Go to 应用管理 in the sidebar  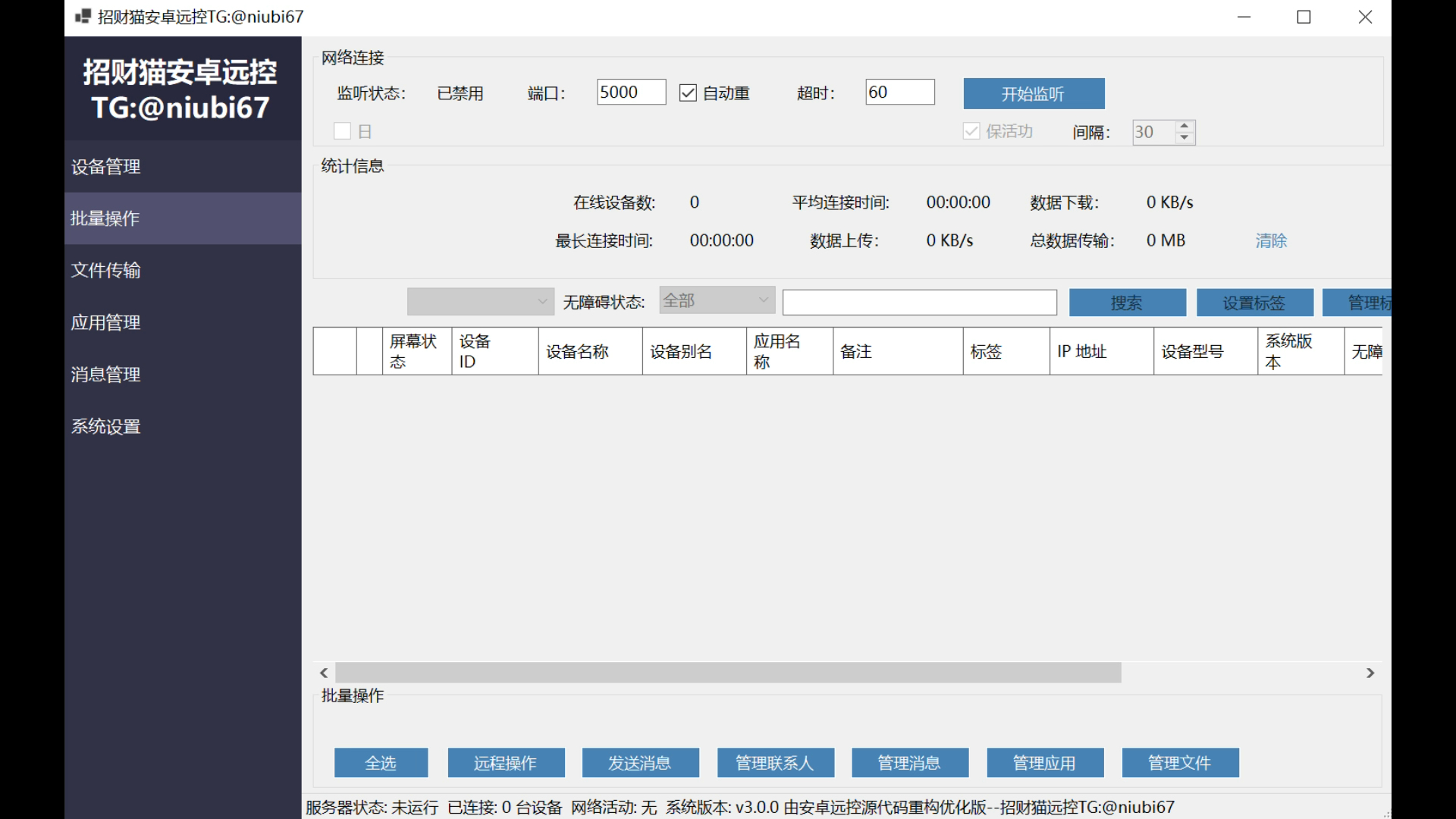click(x=183, y=322)
